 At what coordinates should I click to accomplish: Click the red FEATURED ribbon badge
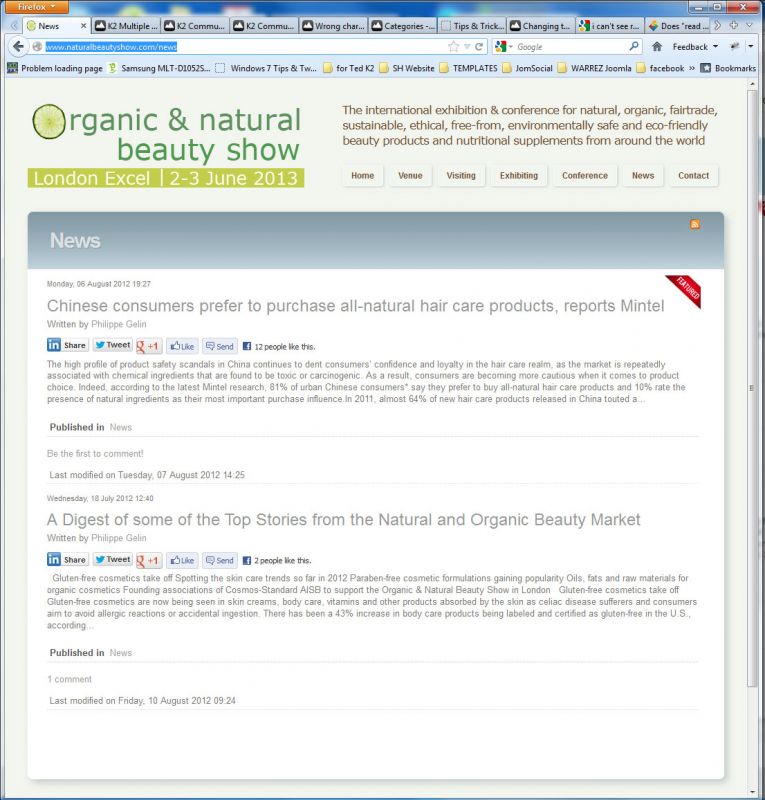click(685, 290)
